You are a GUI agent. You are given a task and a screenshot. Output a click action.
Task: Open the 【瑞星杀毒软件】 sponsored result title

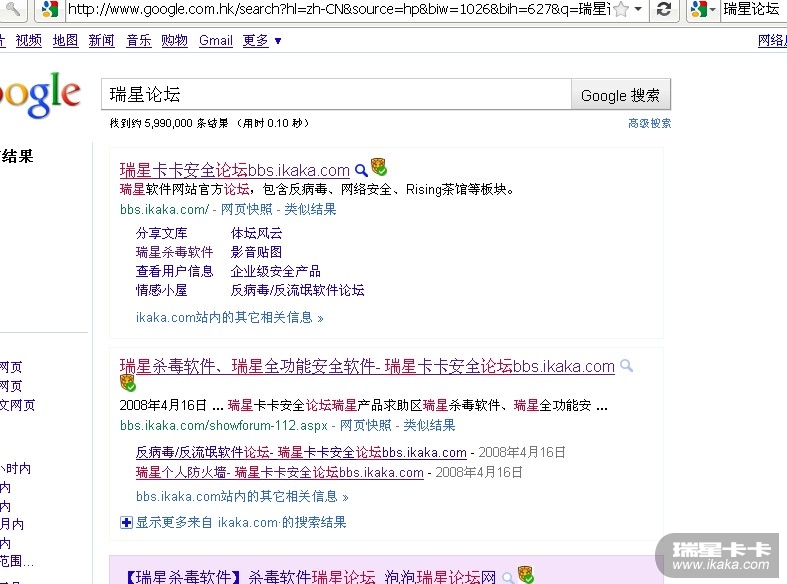coord(310,577)
